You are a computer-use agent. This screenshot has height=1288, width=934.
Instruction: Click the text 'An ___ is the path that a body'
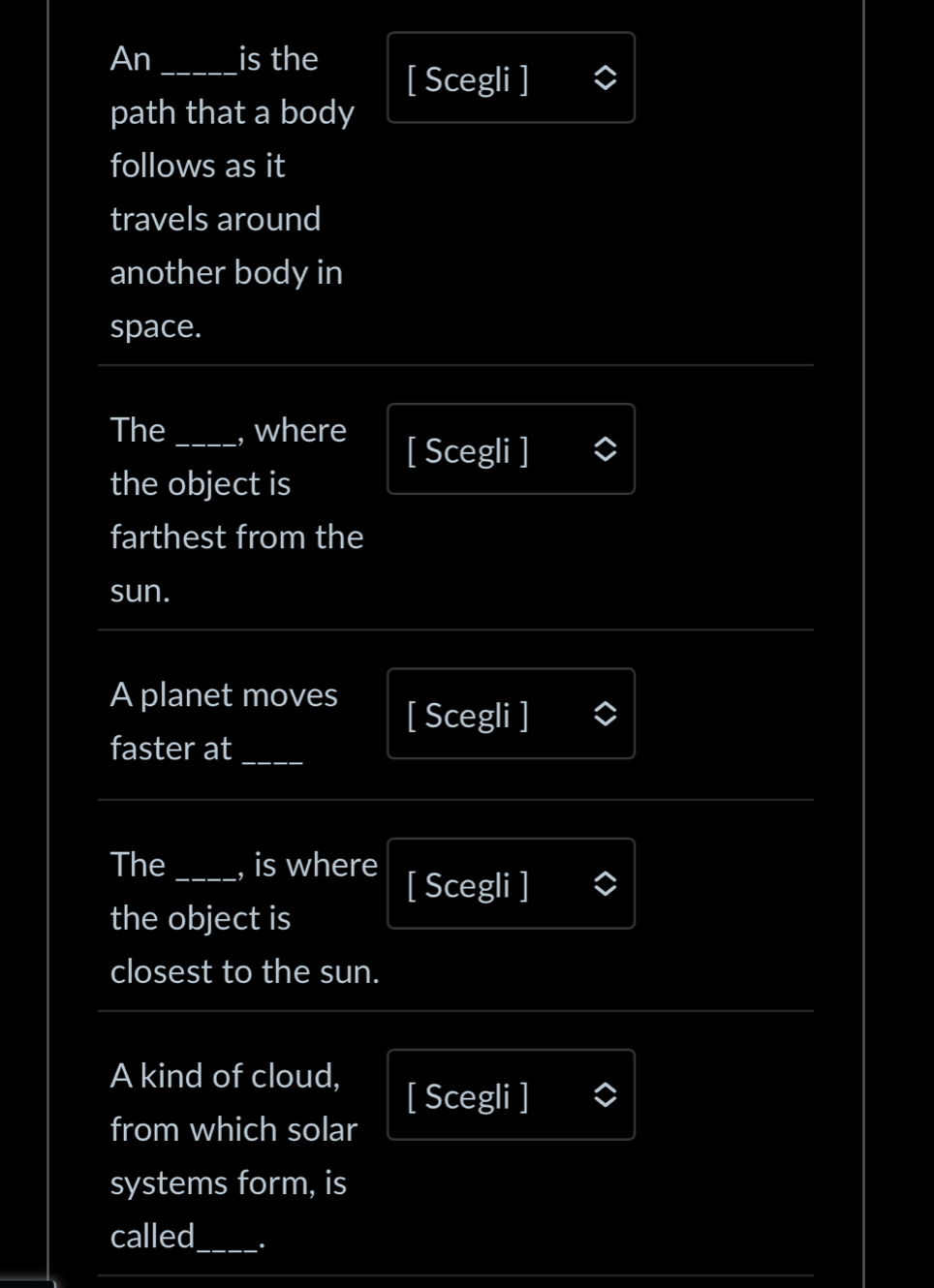tap(232, 86)
